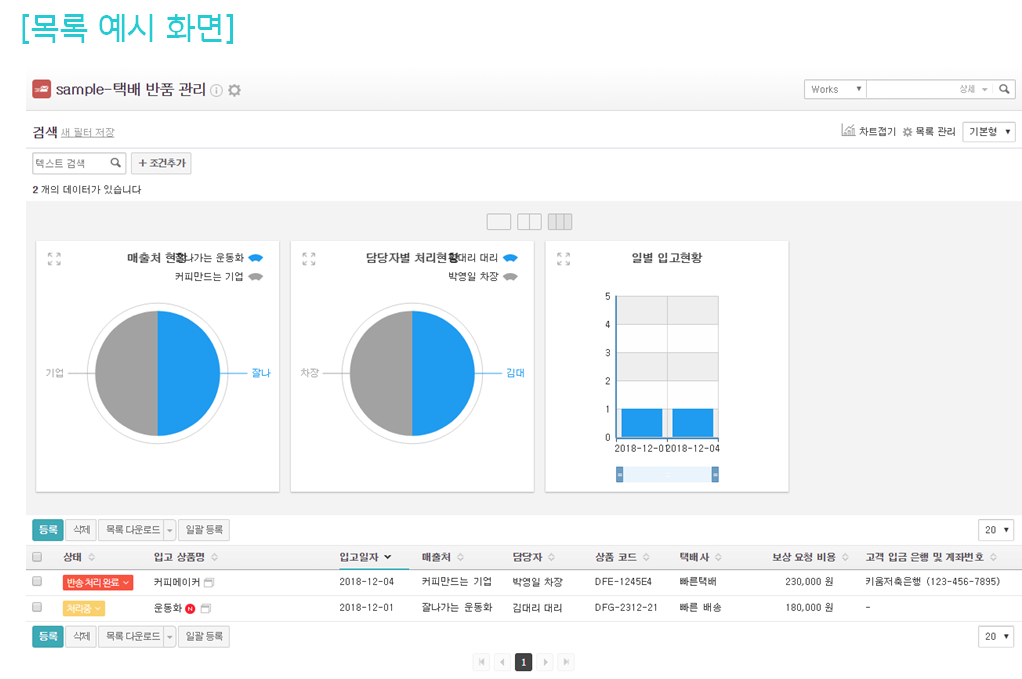Check the 커피메이커 row checkbox
This screenshot has height=679, width=1022.
pyautogui.click(x=37, y=581)
